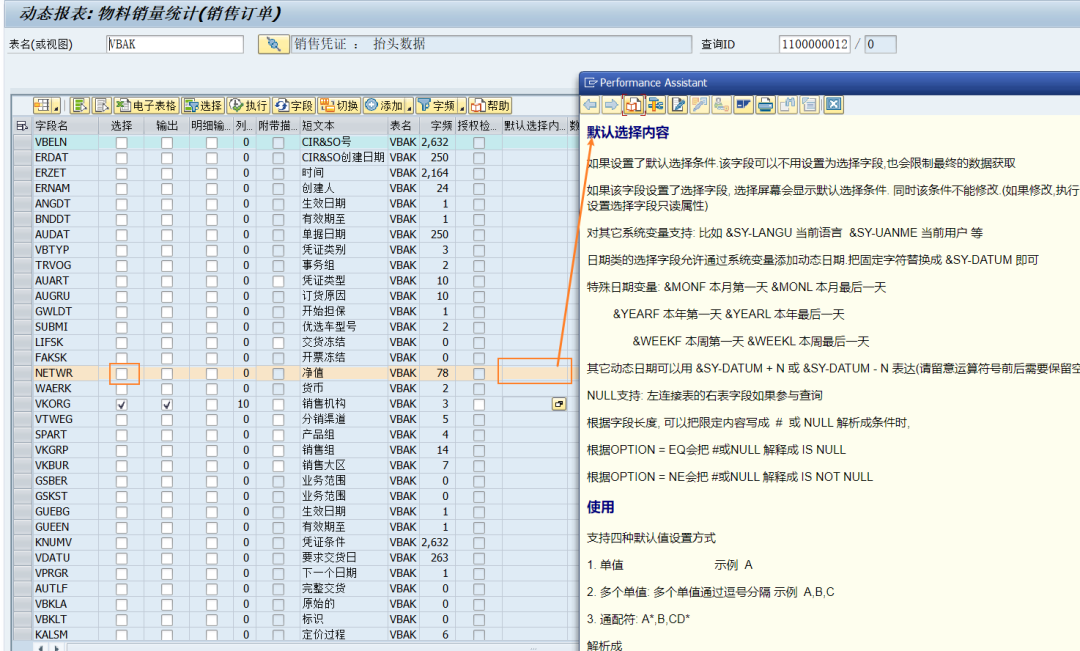
Task: Click the select-all rows corner icon
Action: click(22, 125)
